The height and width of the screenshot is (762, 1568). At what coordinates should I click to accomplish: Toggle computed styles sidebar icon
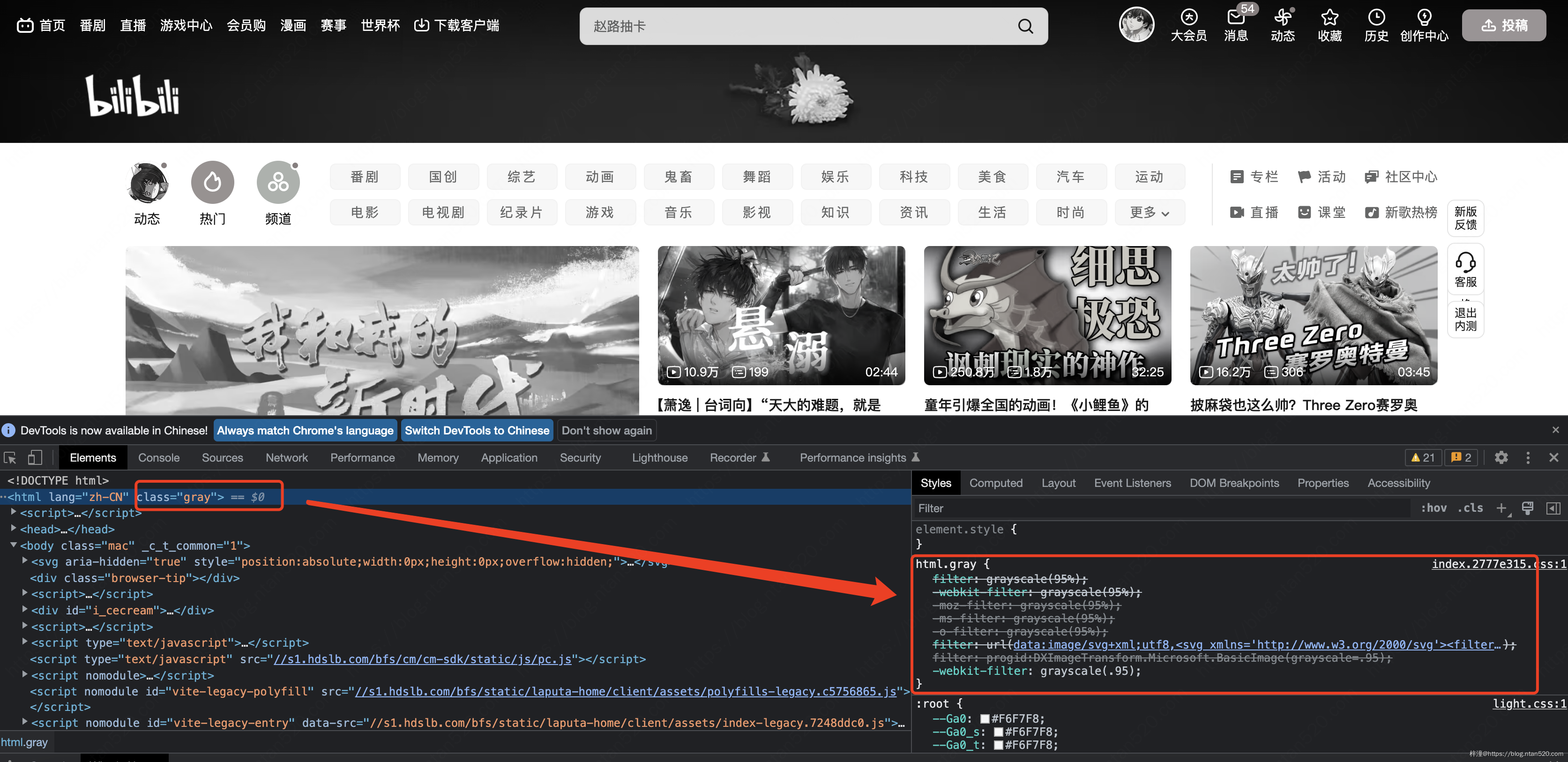point(1553,508)
